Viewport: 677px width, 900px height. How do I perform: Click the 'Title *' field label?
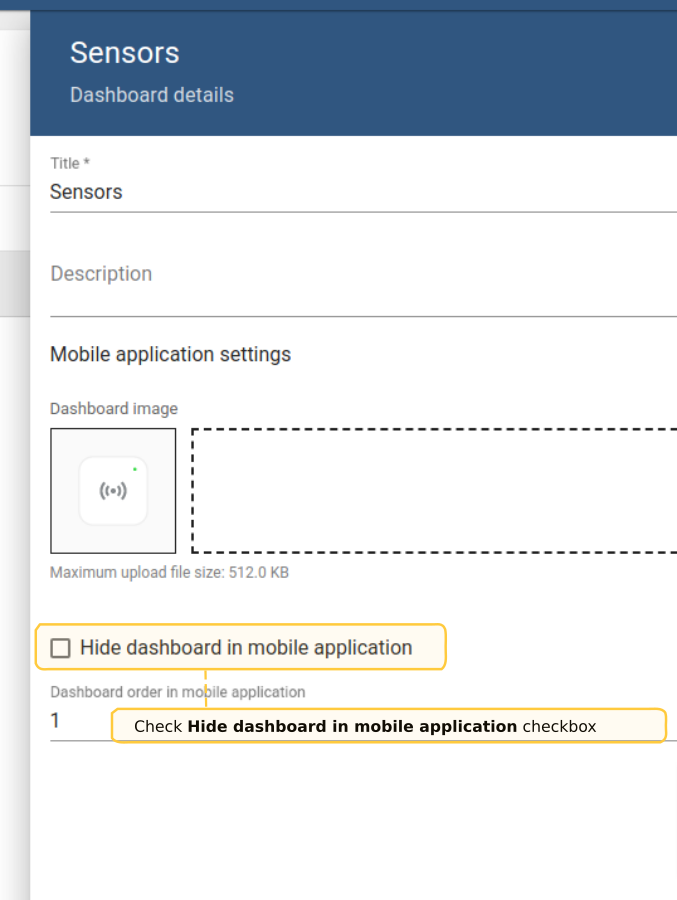70,163
